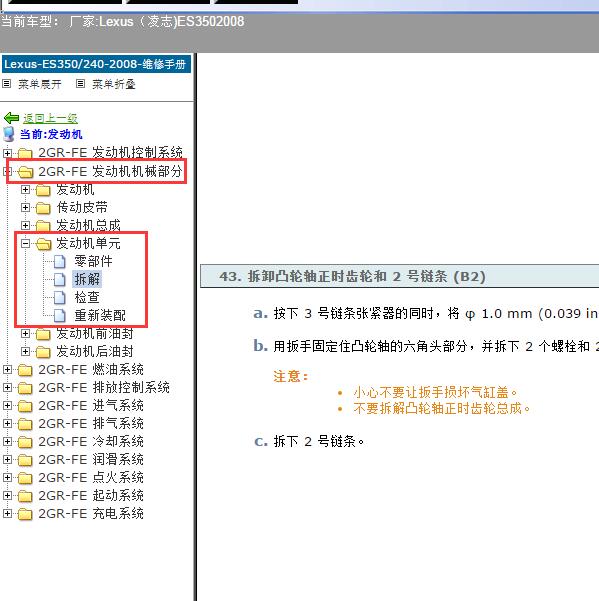Expand the 2GR-FE 排放控制系统 node
The height and width of the screenshot is (601, 599).
point(7,388)
